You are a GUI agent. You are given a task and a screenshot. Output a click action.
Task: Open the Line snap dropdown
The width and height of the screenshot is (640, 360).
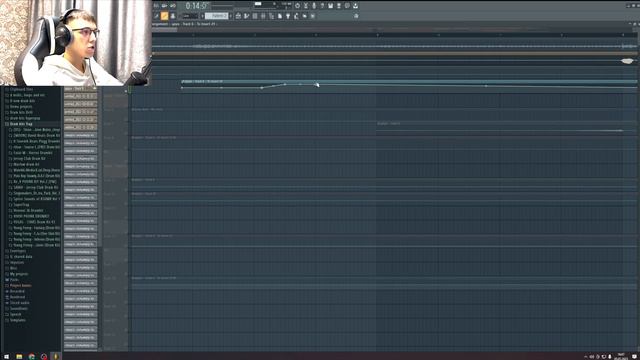[189, 16]
